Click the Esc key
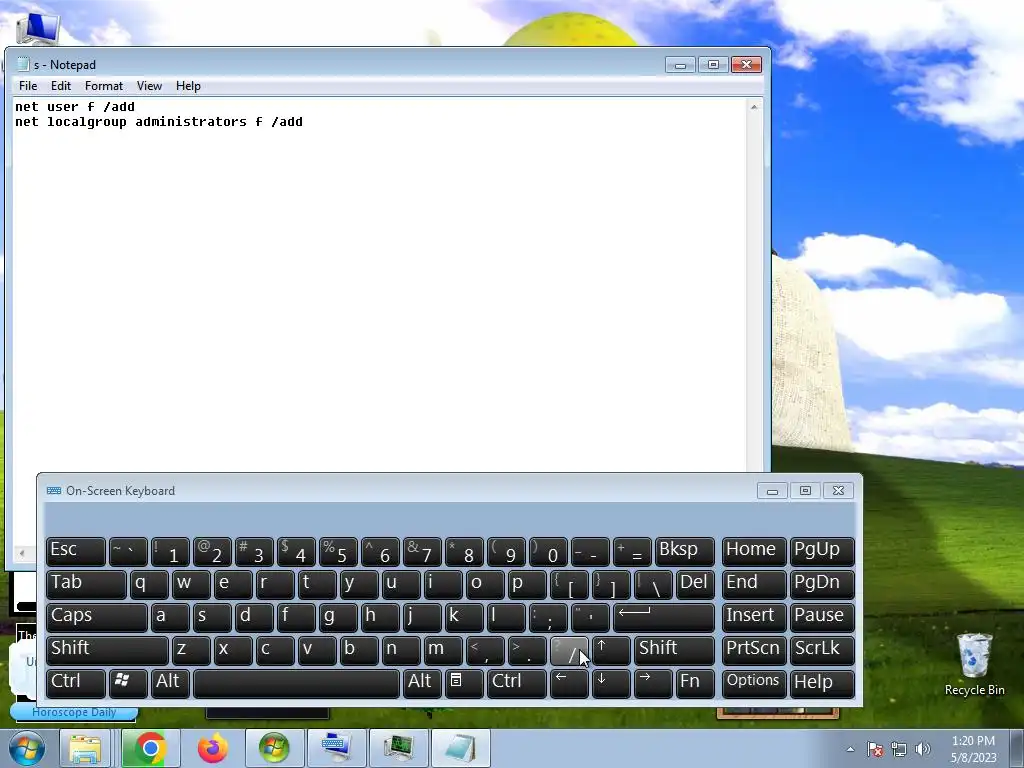This screenshot has height=768, width=1024. coord(76,552)
